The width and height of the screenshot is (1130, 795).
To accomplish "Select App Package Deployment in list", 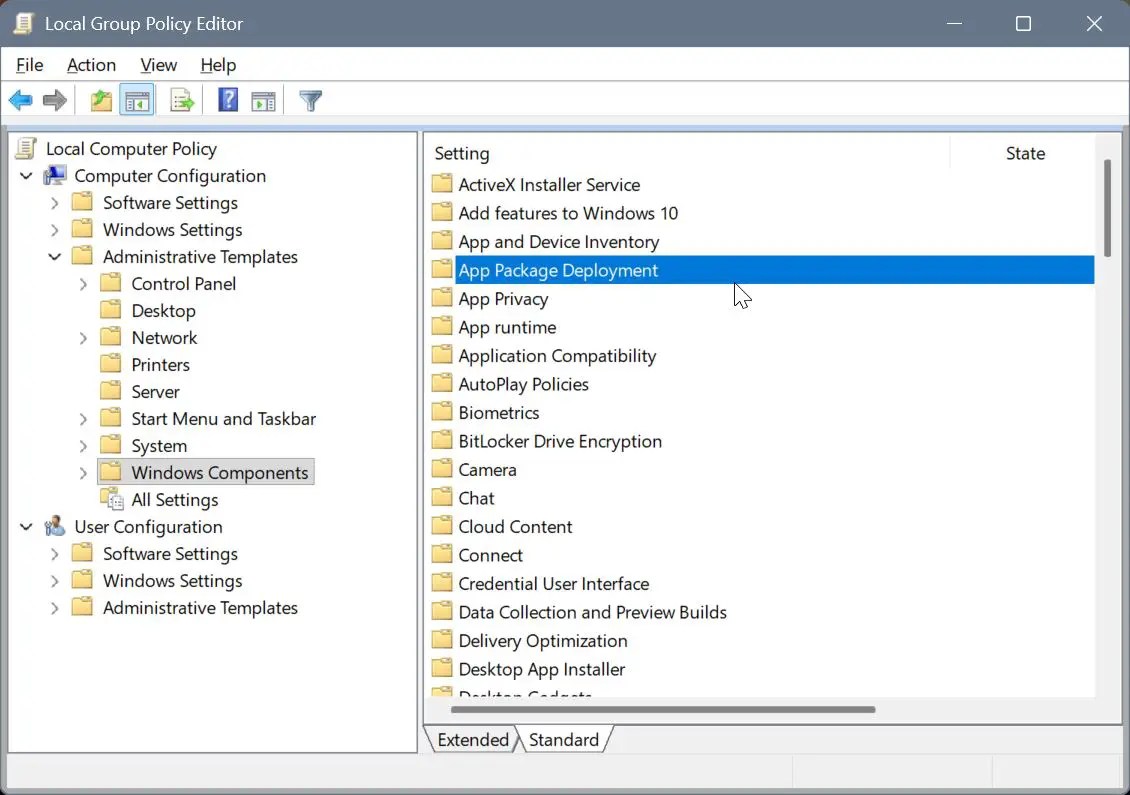I will click(x=763, y=270).
